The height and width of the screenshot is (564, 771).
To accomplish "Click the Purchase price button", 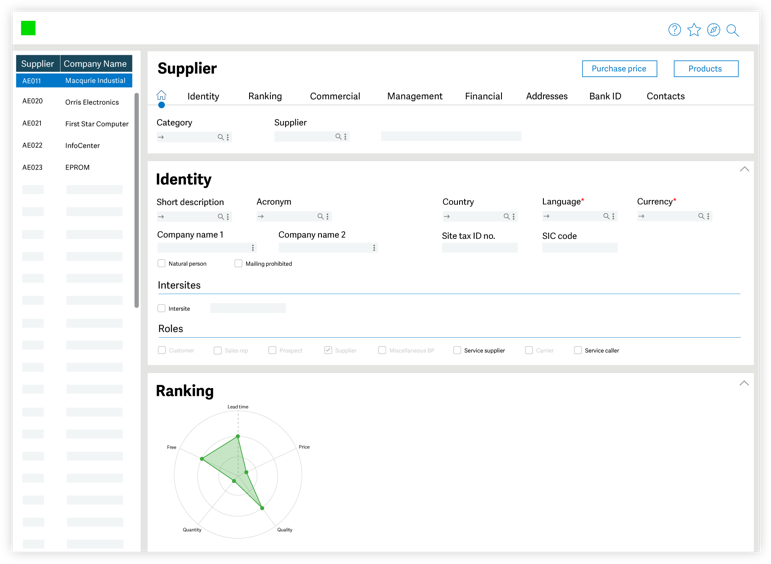I will coord(619,69).
